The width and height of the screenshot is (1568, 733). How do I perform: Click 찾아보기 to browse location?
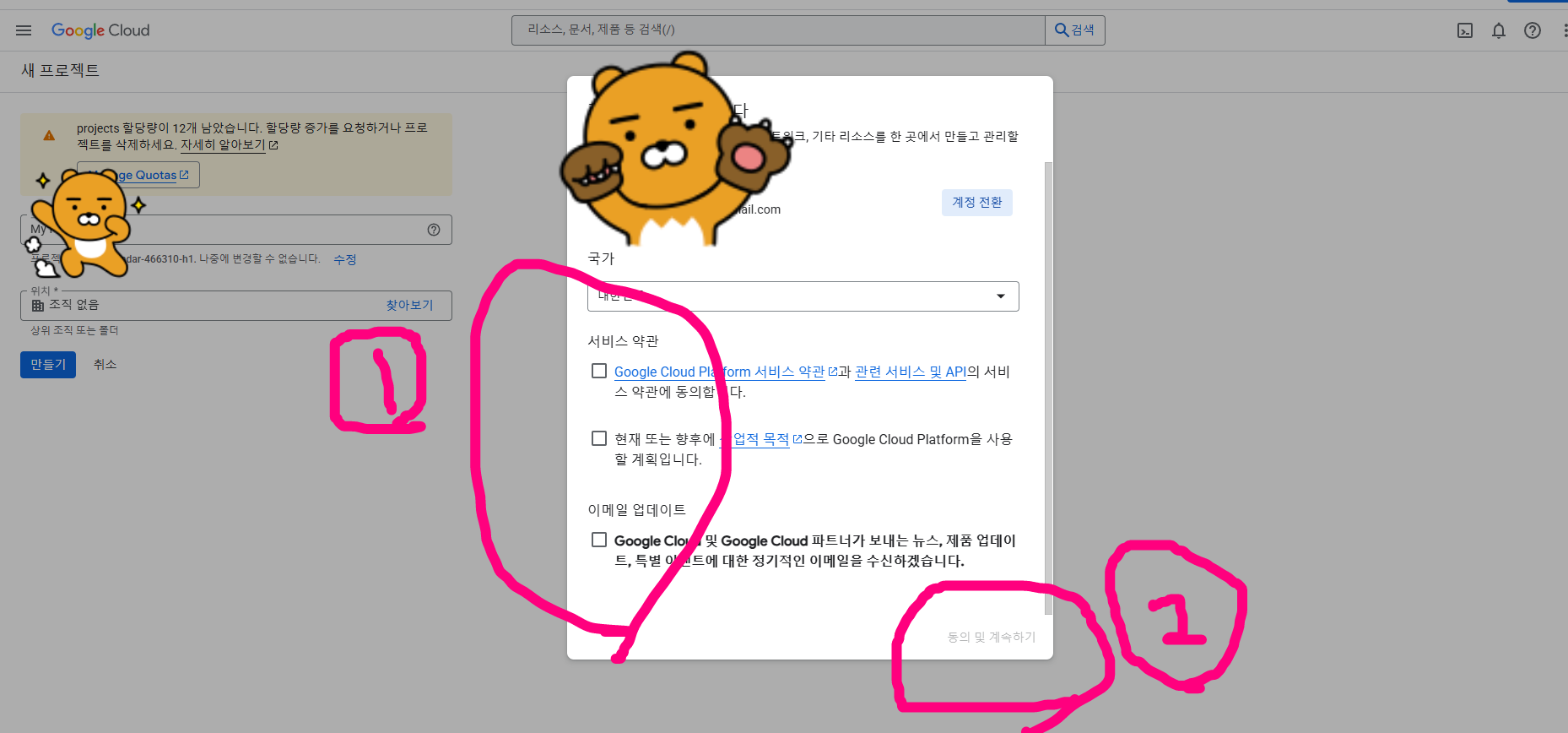pos(409,305)
